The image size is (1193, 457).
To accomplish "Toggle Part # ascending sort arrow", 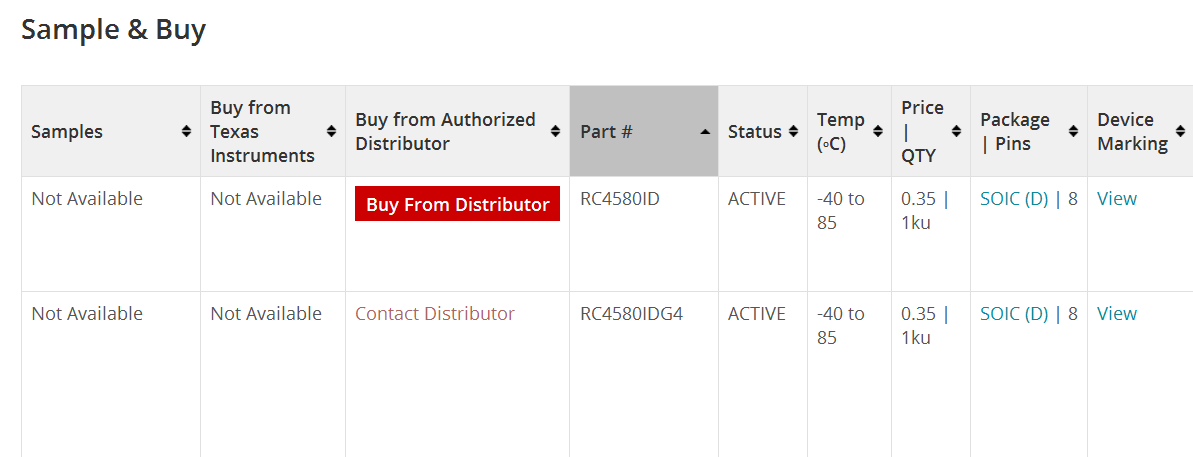I will pos(705,131).
